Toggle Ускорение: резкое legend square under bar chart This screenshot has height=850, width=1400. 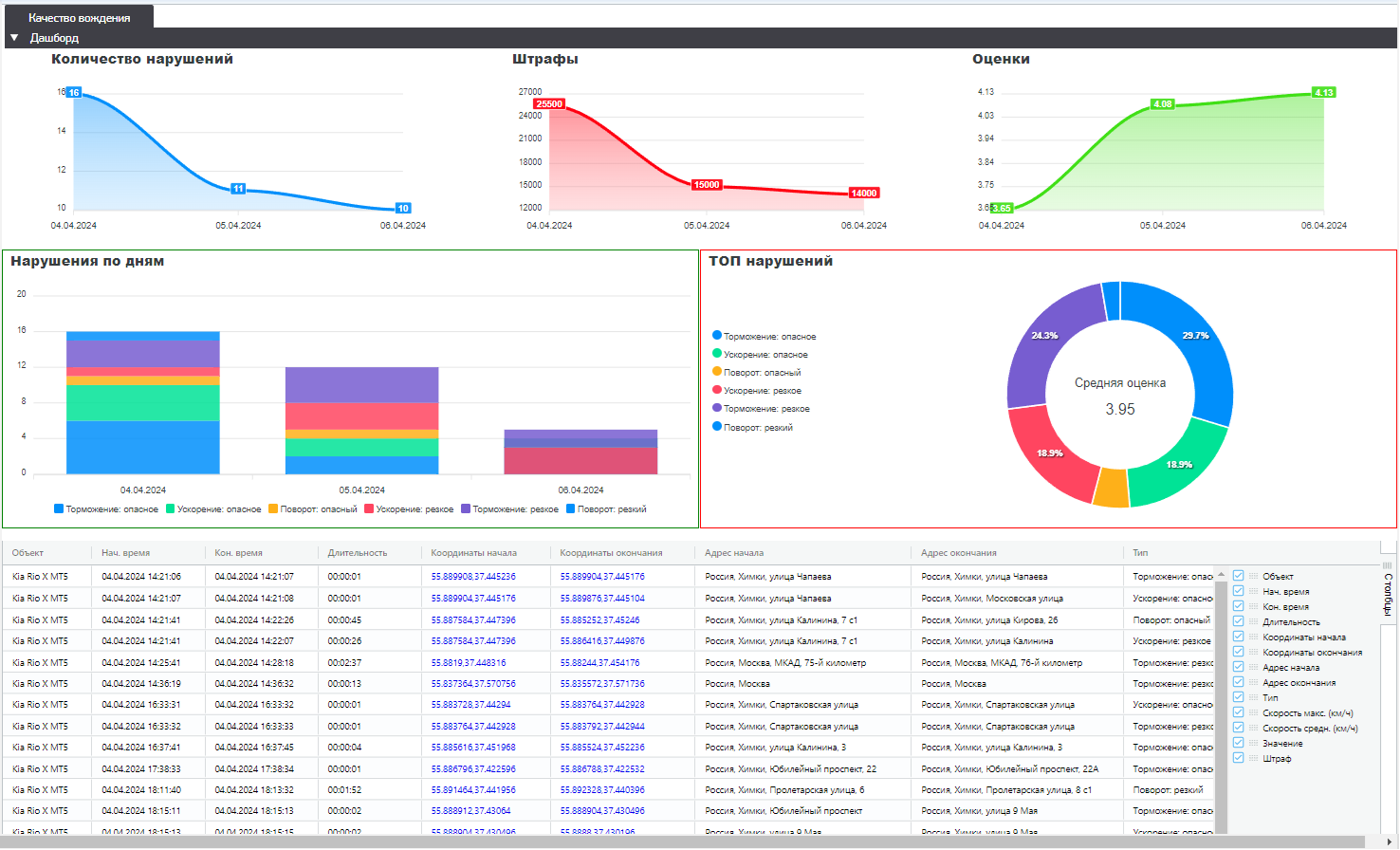[369, 509]
